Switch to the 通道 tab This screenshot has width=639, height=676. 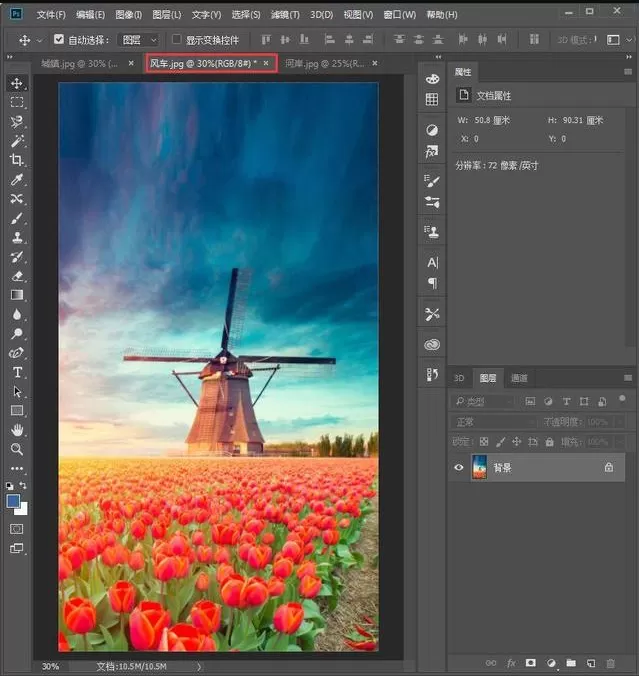click(519, 378)
